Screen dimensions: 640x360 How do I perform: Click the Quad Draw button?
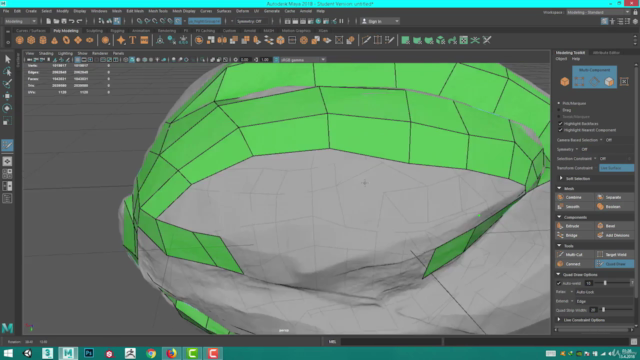coord(614,264)
